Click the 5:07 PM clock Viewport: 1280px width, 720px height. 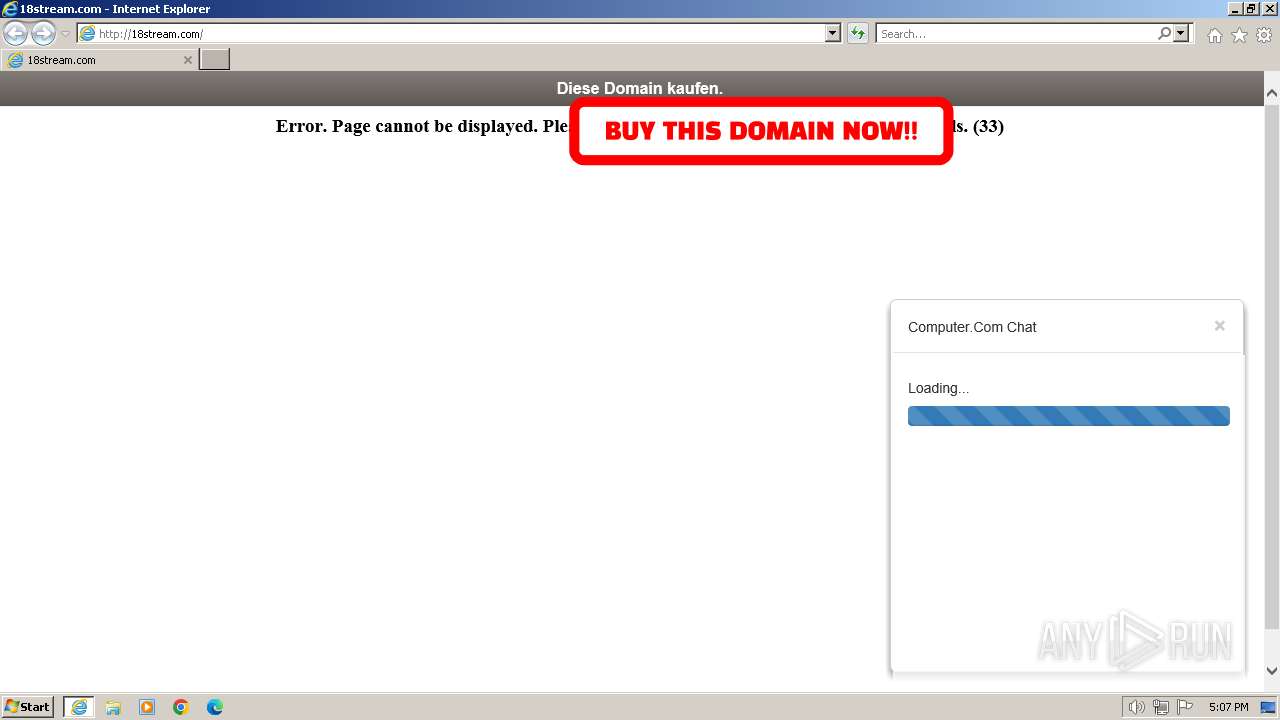pos(1228,707)
